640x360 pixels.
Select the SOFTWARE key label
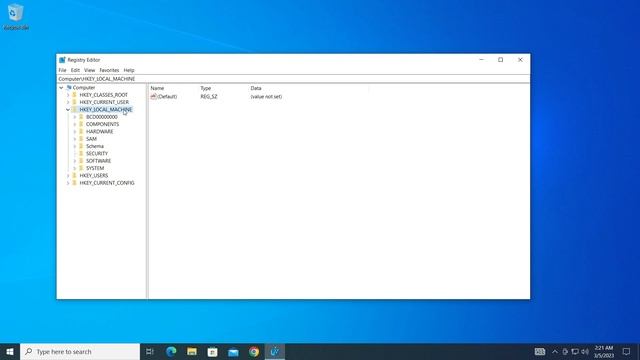tap(98, 161)
